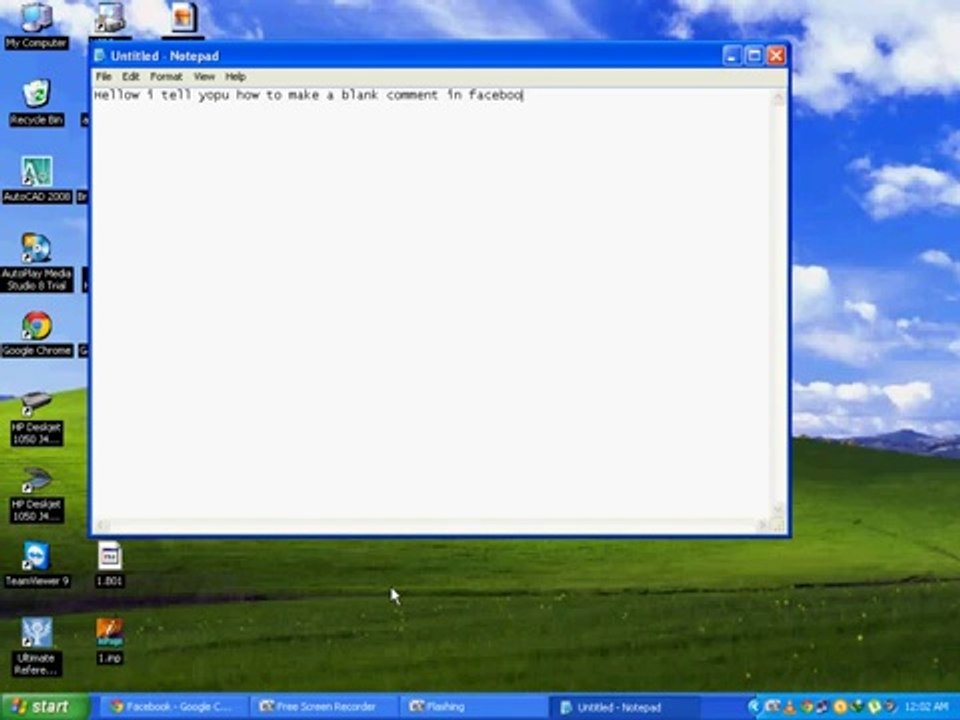This screenshot has height=720, width=960.
Task: Open the Format menu in Notepad
Action: [166, 77]
